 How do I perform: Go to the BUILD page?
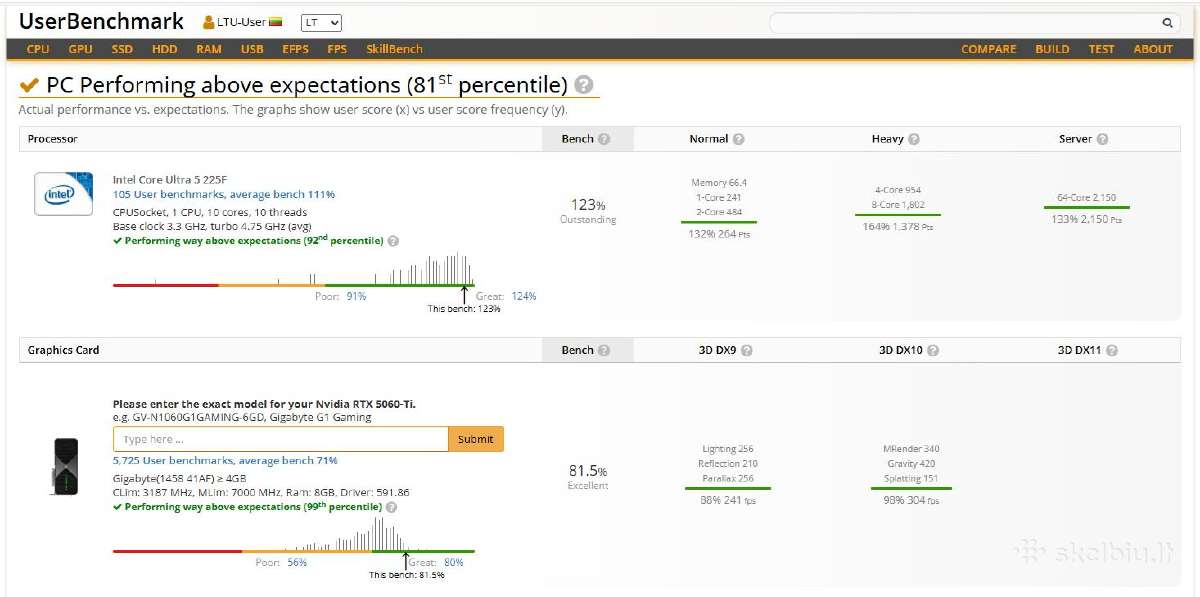tap(1052, 49)
